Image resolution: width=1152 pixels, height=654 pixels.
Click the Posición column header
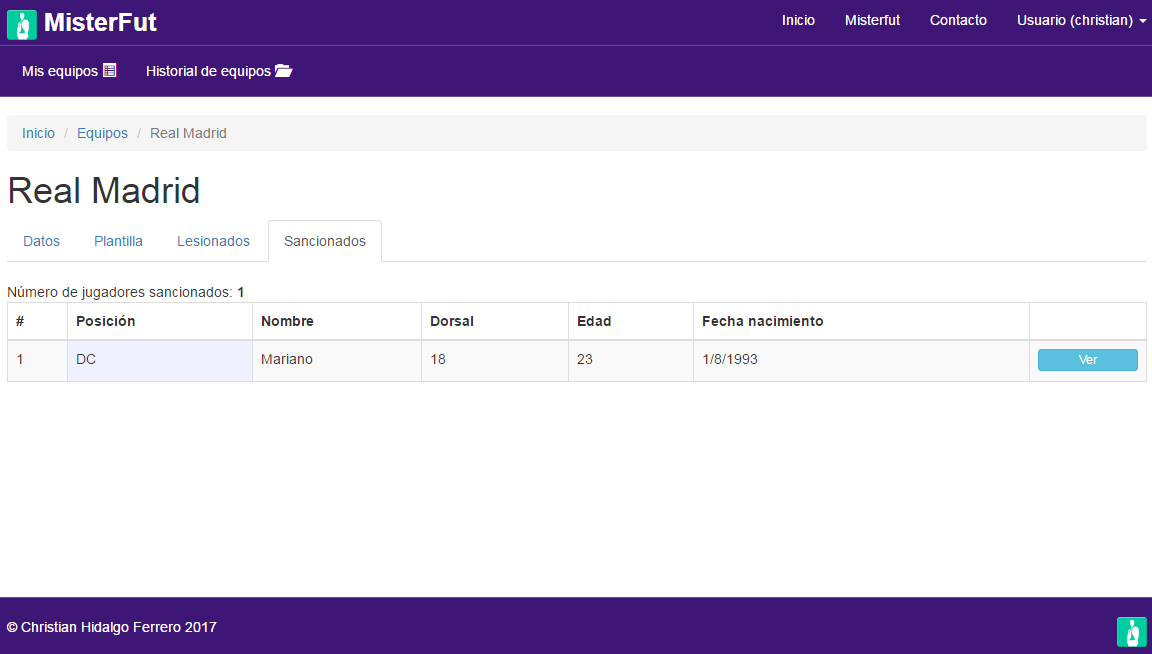tap(159, 321)
